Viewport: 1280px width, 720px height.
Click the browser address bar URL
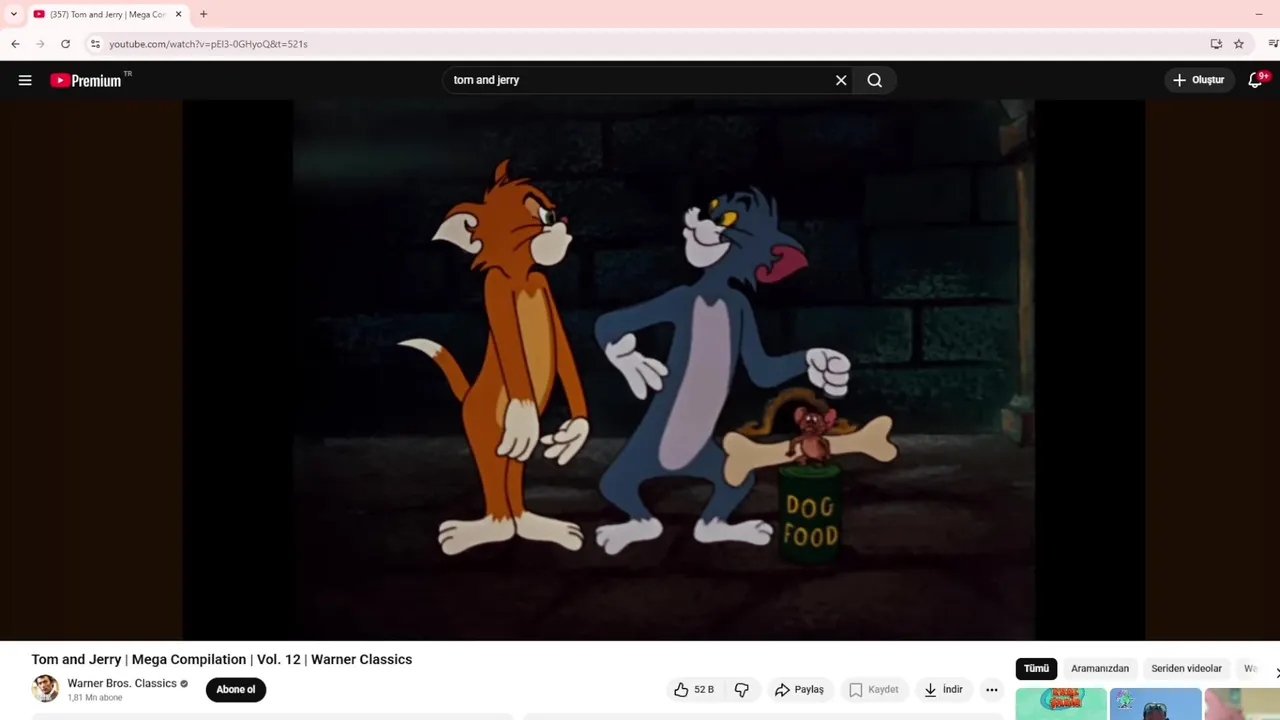[208, 44]
